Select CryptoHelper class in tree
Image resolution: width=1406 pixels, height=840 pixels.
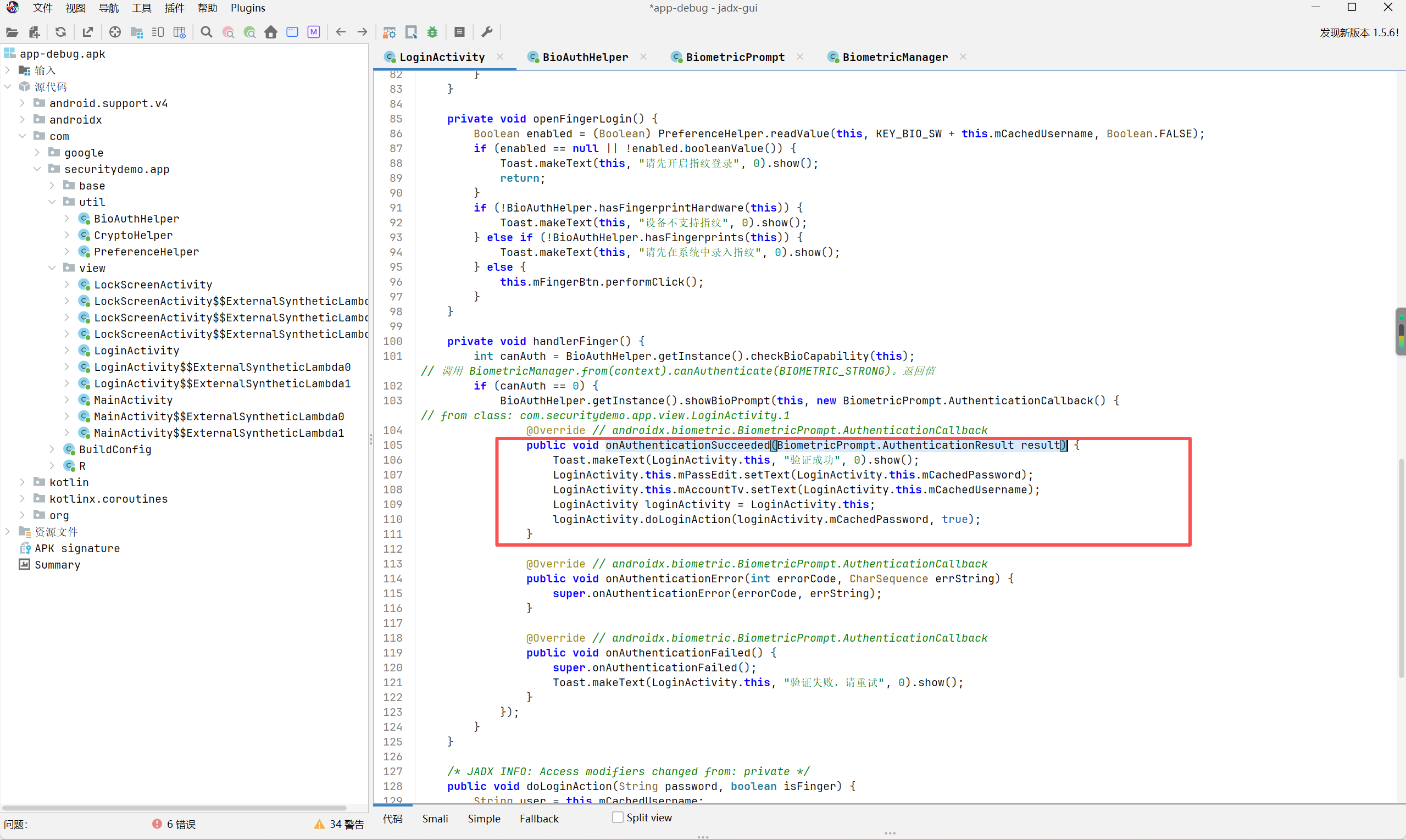click(x=133, y=235)
